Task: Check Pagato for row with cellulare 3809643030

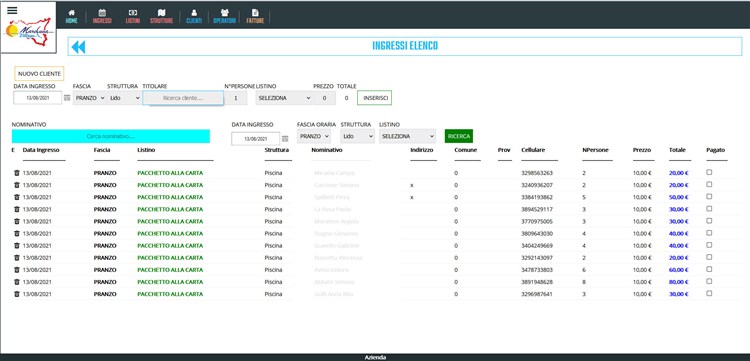Action: (x=709, y=232)
